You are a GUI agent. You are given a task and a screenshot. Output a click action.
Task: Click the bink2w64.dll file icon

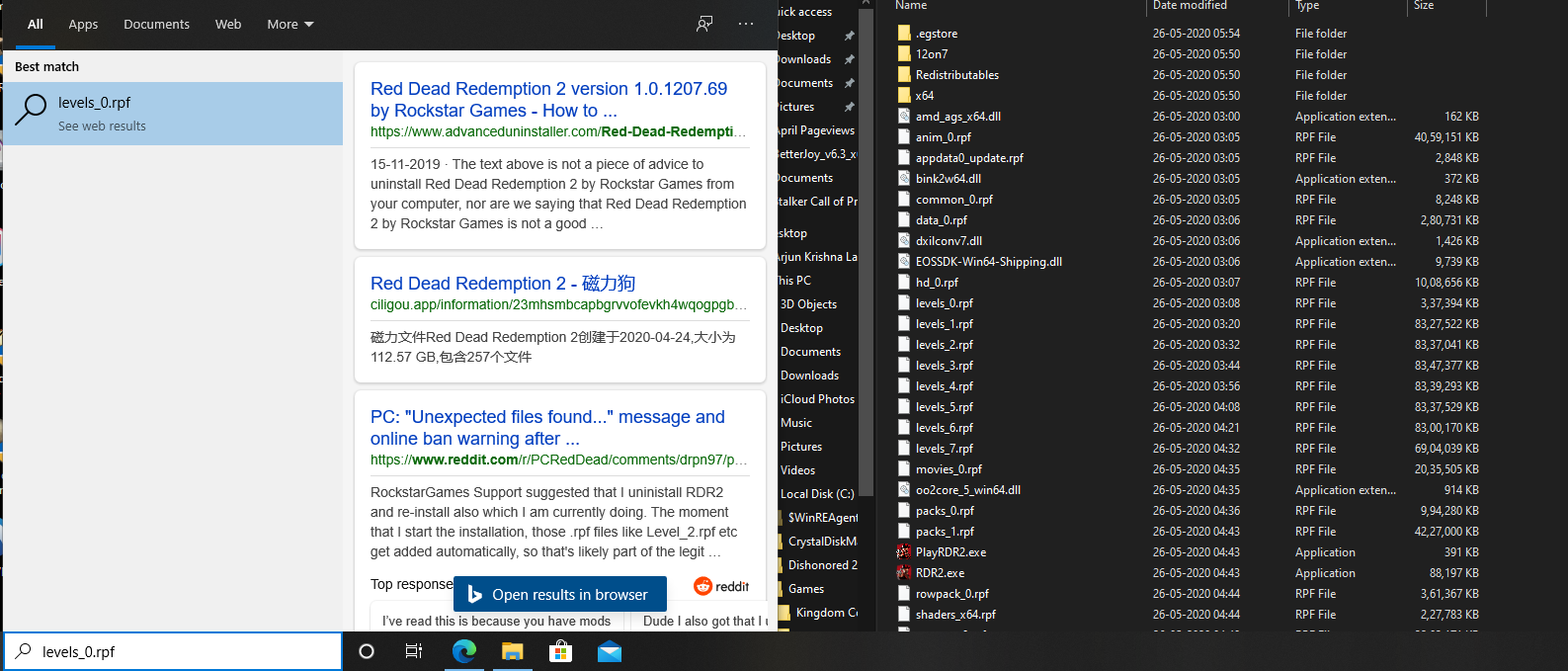click(x=903, y=178)
